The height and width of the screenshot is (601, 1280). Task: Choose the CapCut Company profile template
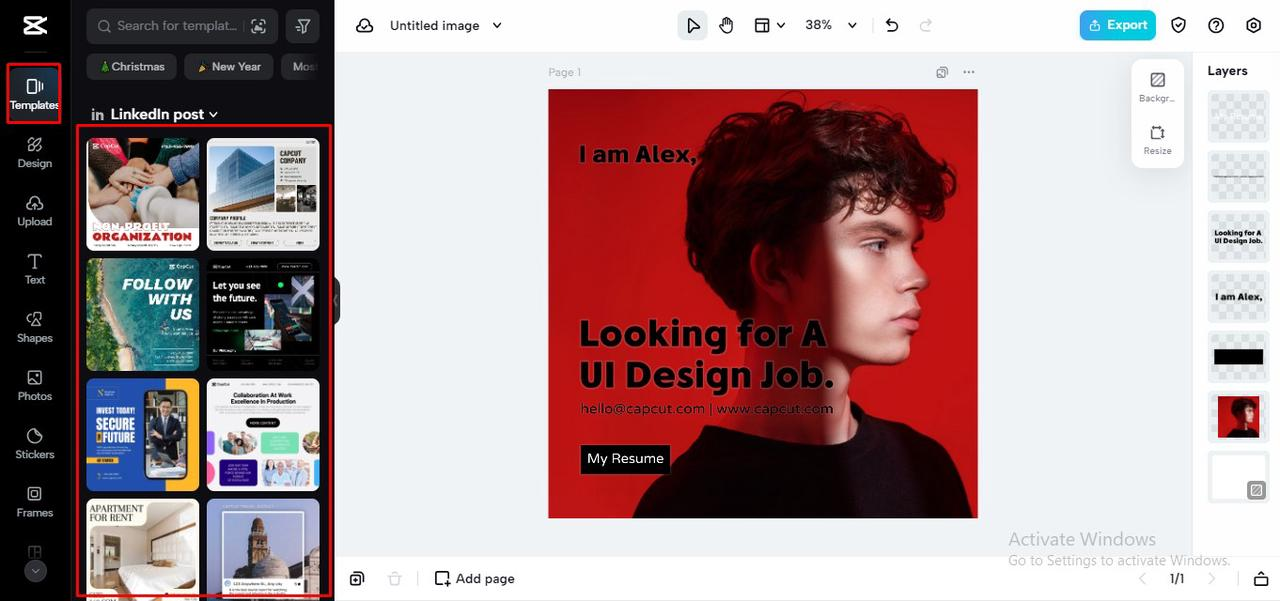tap(263, 194)
